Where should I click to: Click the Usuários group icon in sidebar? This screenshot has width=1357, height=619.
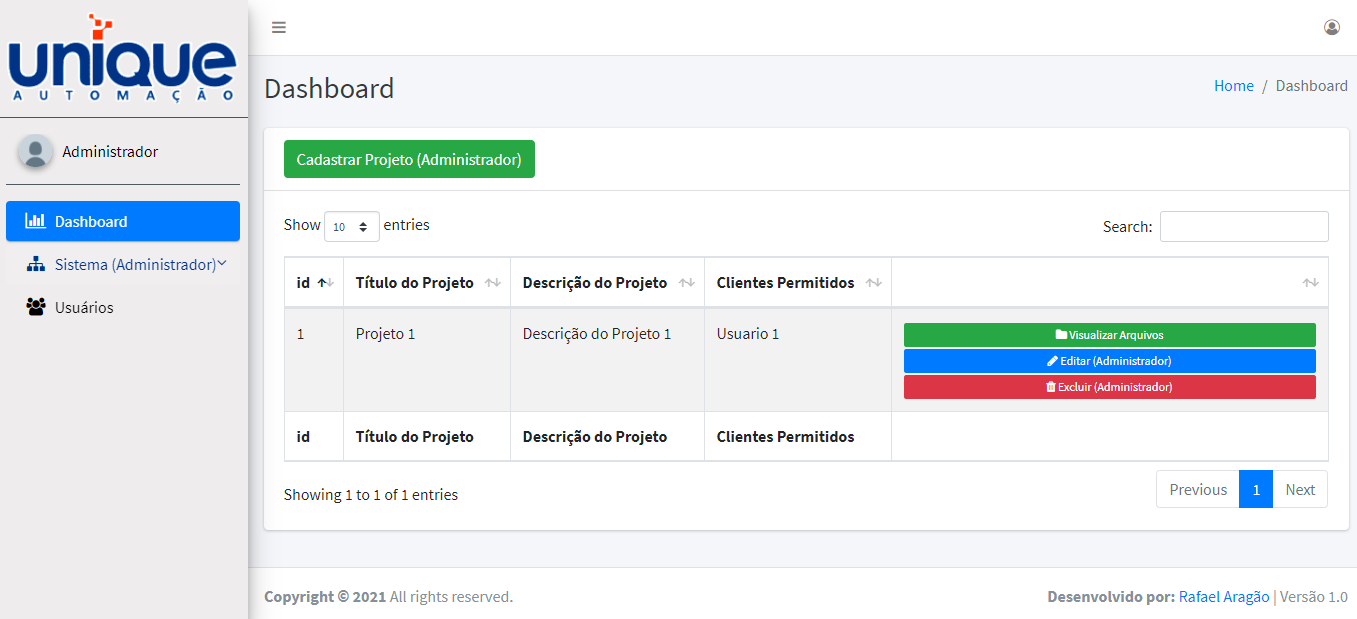(36, 308)
